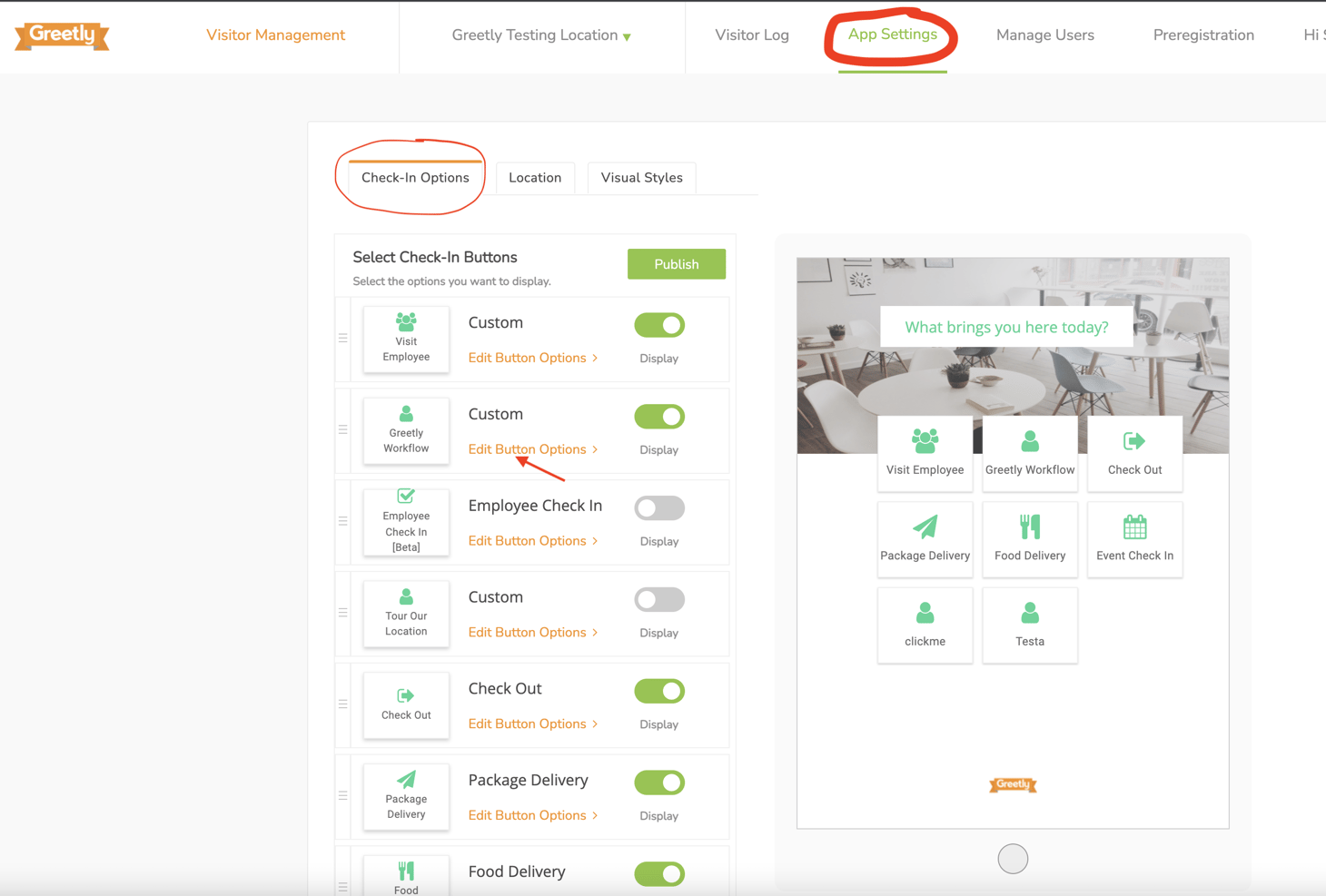Click Visit Employee button icon in list
Screen dimensions: 1326x896
pyautogui.click(x=406, y=339)
